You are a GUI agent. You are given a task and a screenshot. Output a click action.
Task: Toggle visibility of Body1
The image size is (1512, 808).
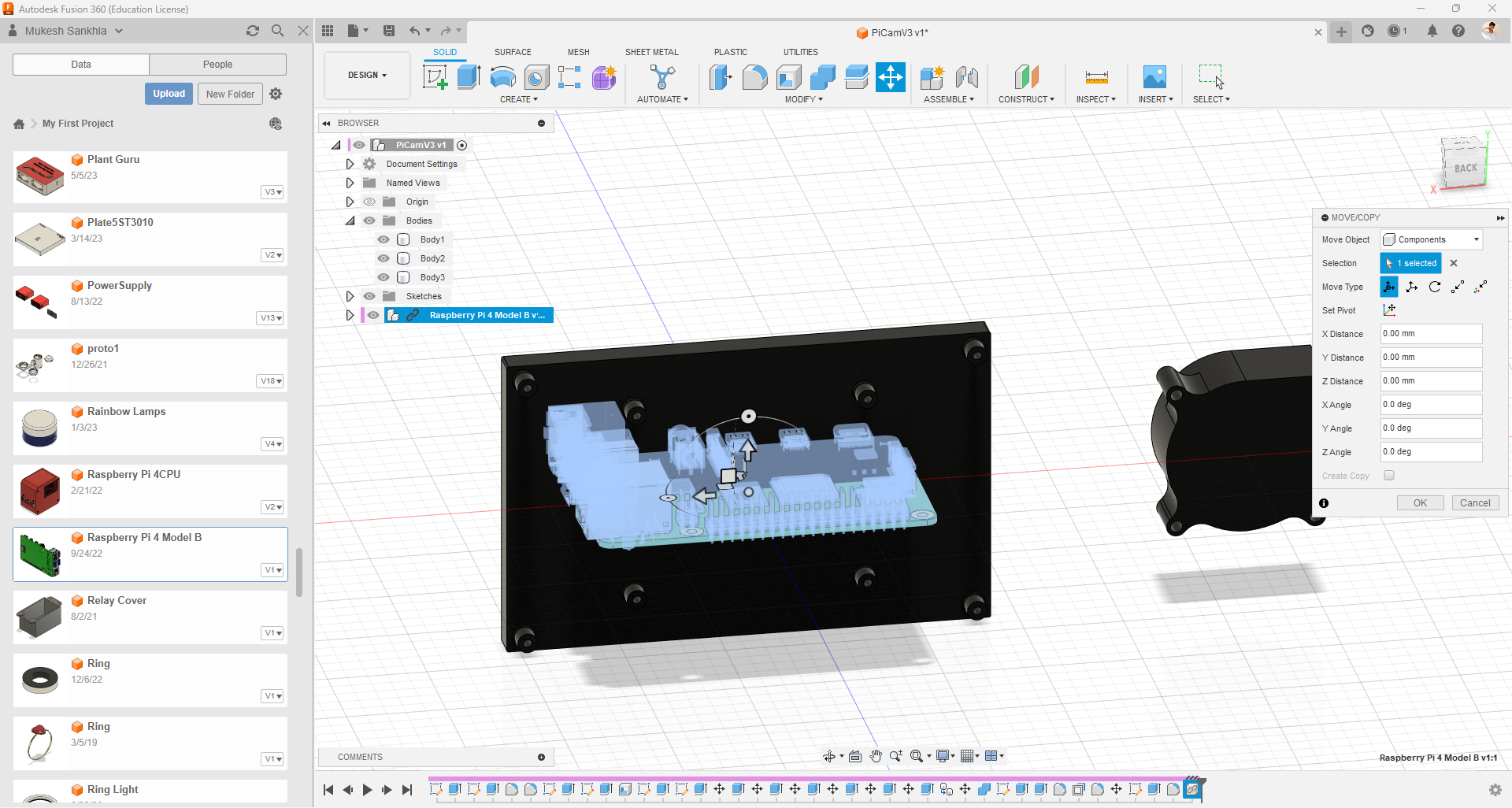384,239
